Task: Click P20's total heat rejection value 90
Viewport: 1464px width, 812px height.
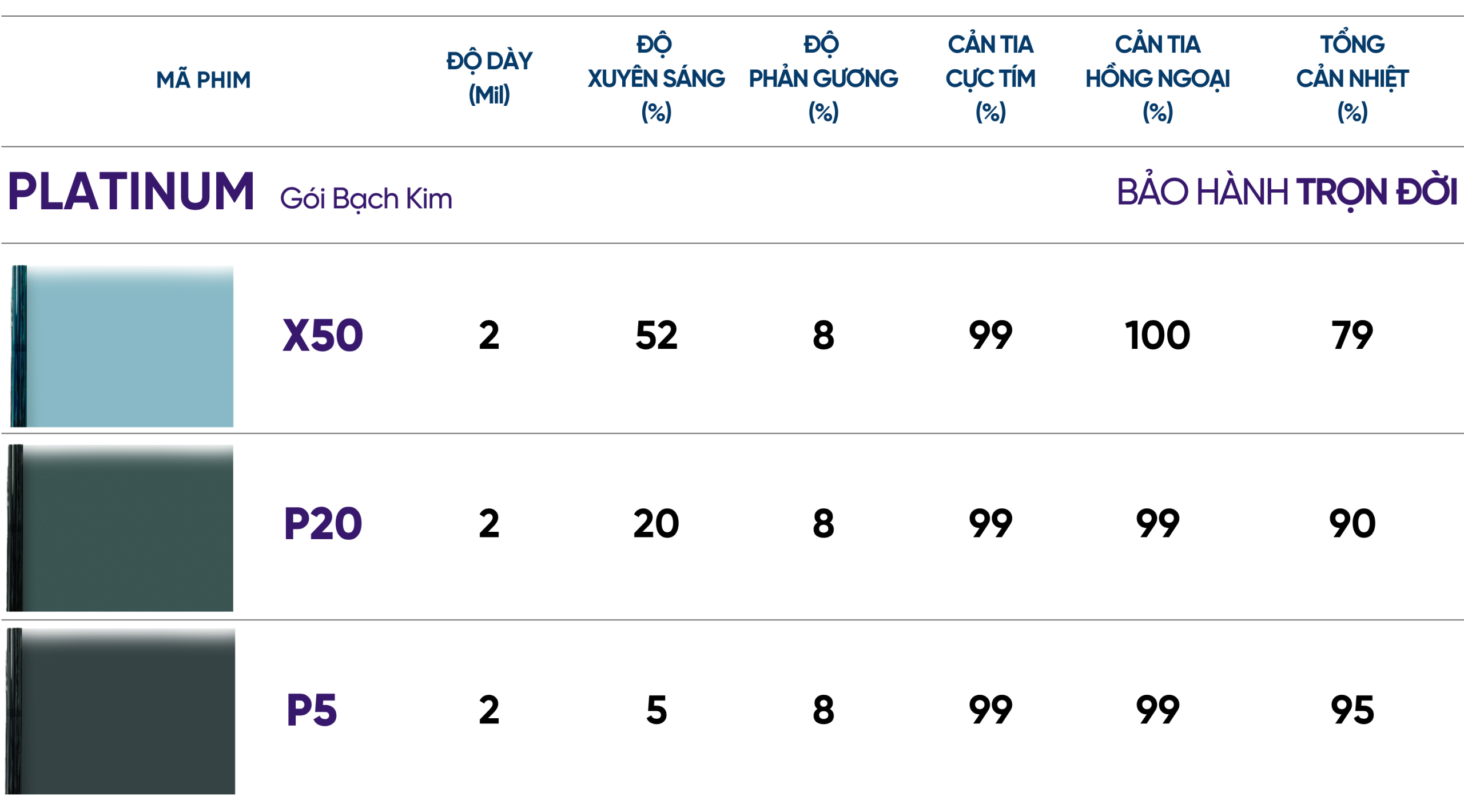Action: [1352, 524]
